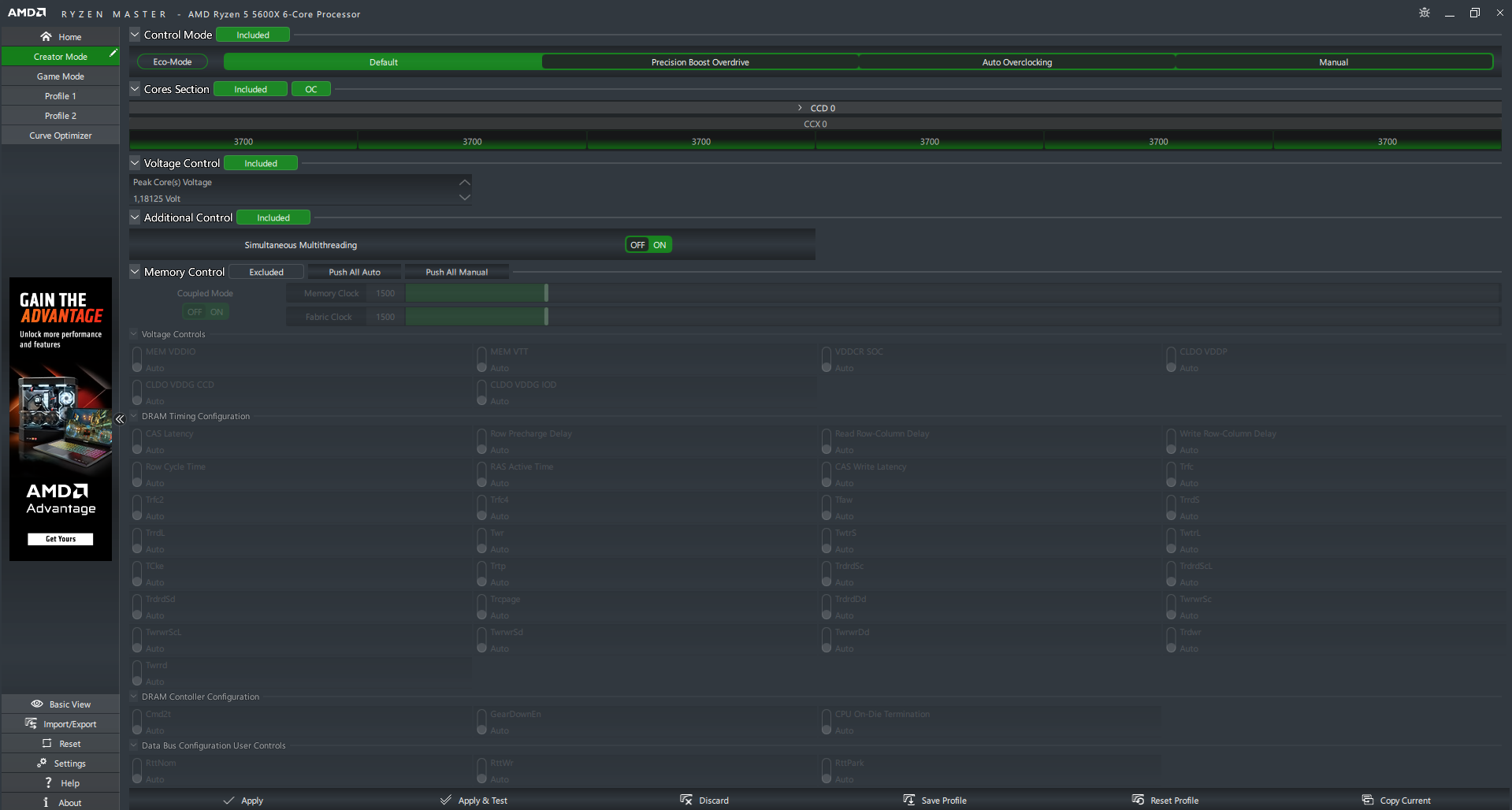Viewport: 1512px width, 810px height.
Task: Click the Reset Profile icon
Action: tap(1138, 800)
